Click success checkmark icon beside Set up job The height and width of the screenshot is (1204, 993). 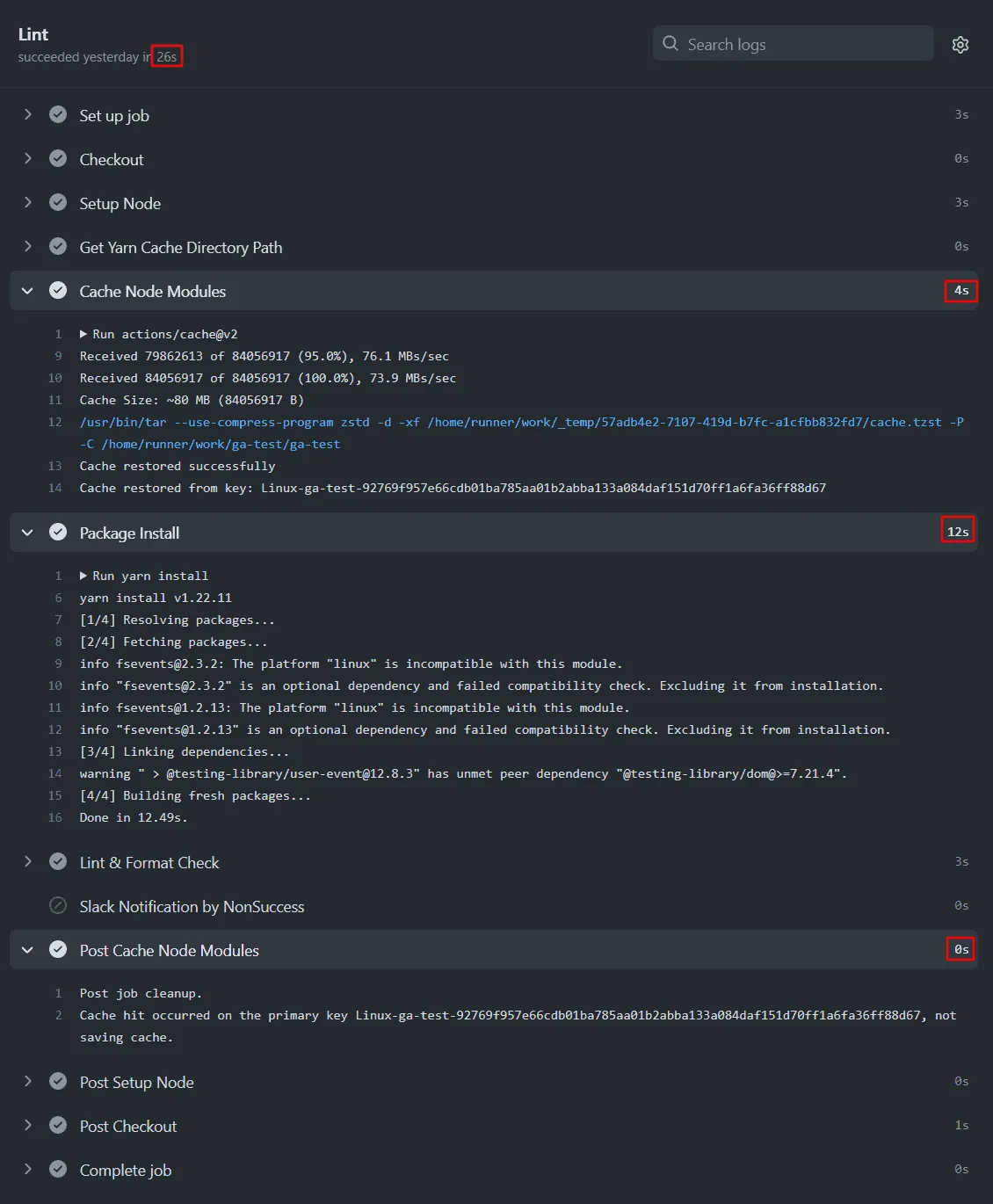pyautogui.click(x=58, y=115)
